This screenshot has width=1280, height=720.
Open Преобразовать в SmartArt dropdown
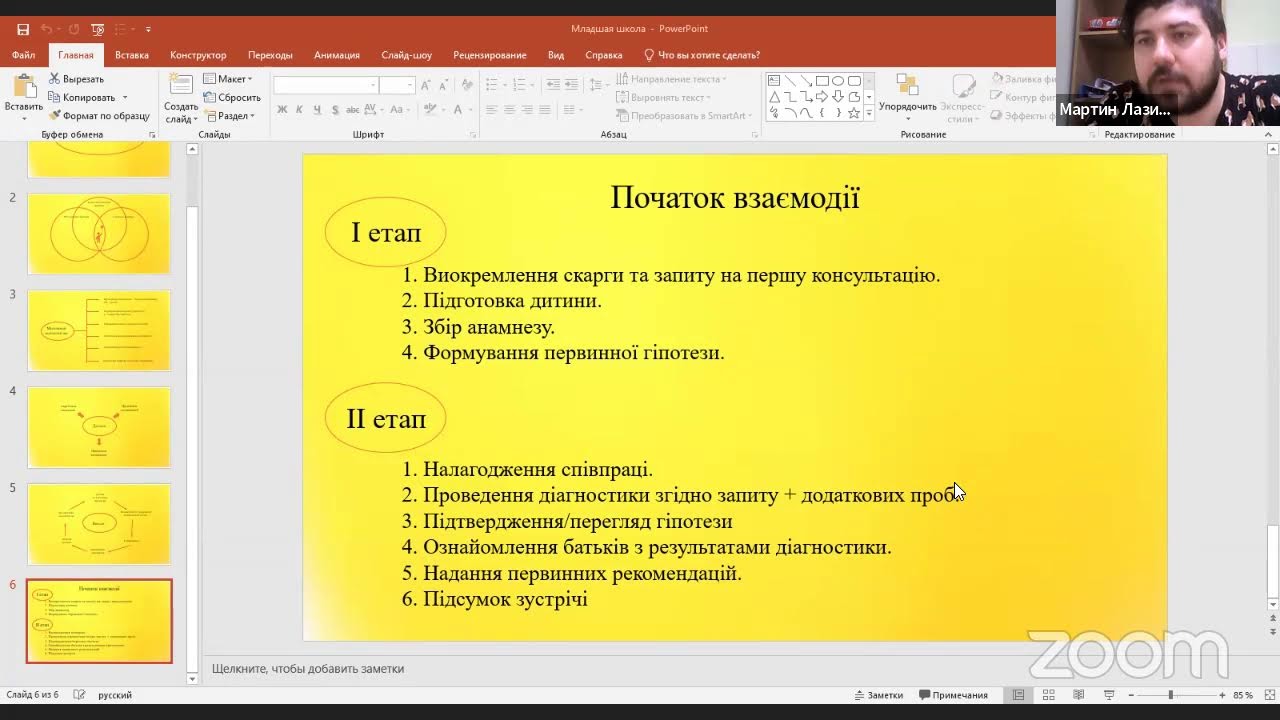pos(685,116)
